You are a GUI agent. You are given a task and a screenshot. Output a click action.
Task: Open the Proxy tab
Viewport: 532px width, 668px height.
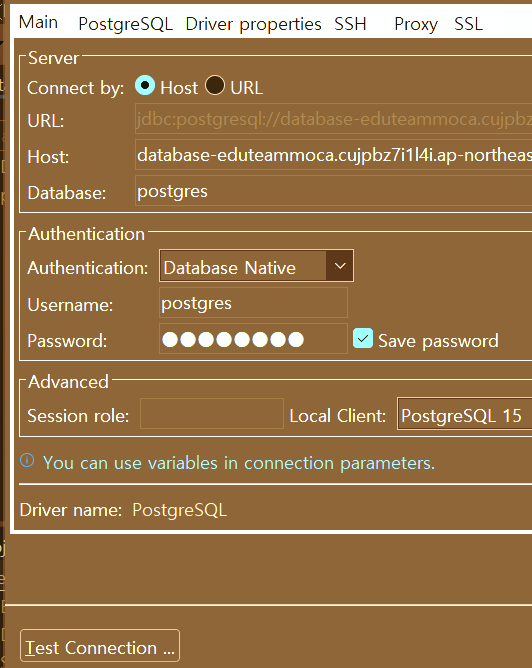click(x=416, y=24)
